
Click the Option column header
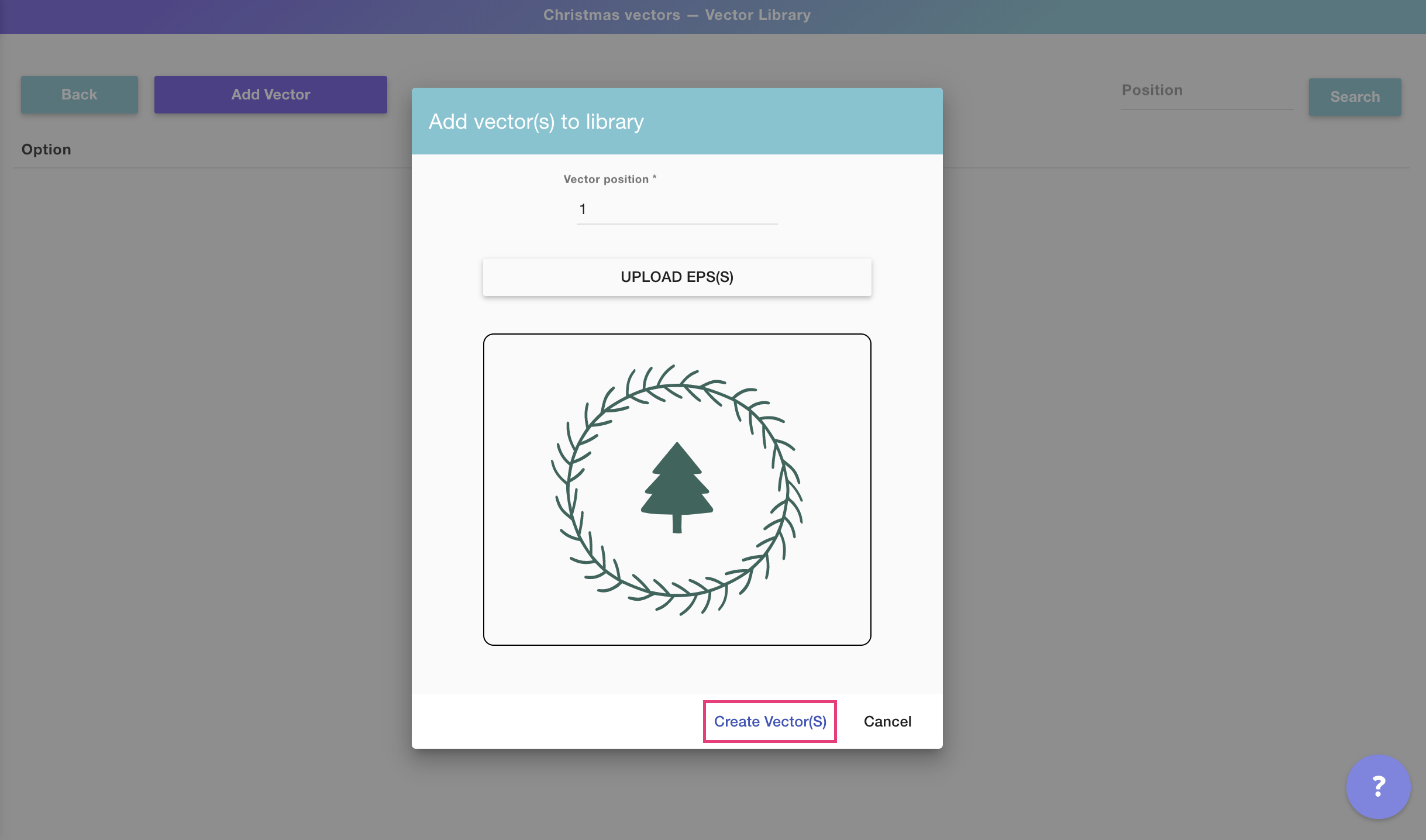click(46, 149)
